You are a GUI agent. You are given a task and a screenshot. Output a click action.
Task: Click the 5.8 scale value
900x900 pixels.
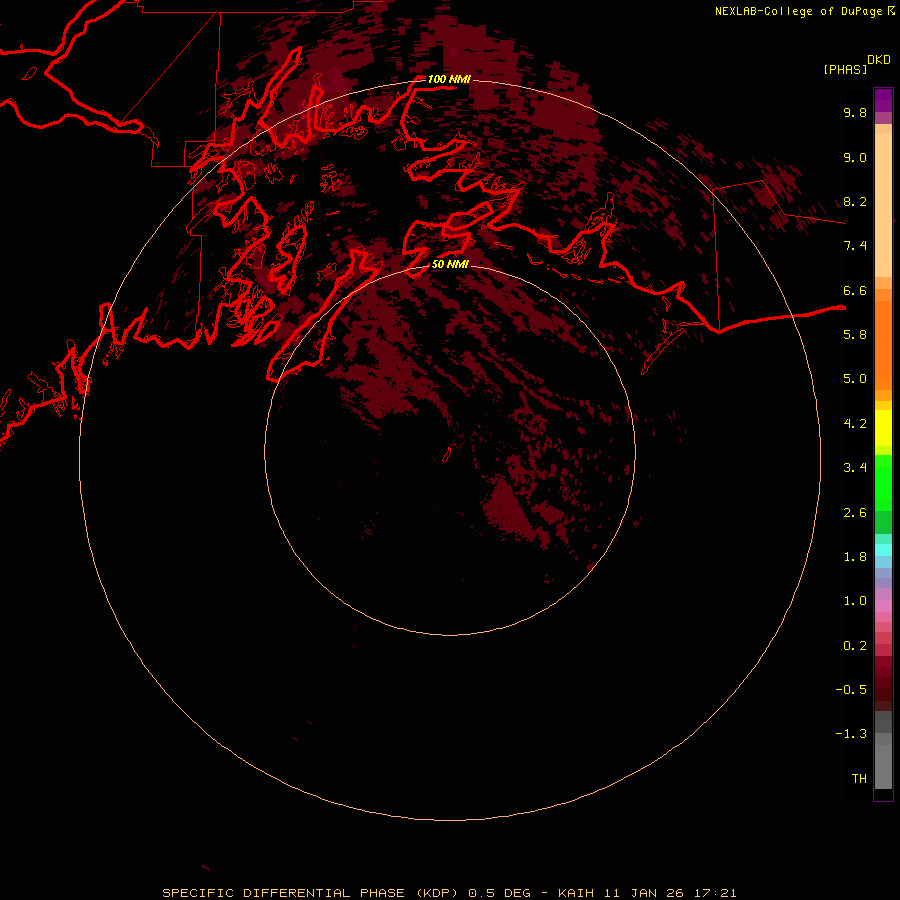pyautogui.click(x=855, y=335)
